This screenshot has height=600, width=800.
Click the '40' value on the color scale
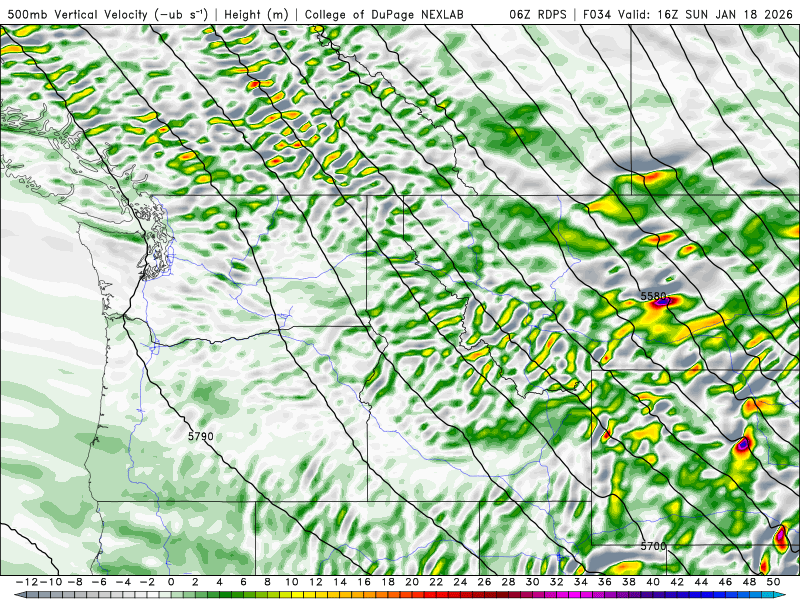coord(653,582)
